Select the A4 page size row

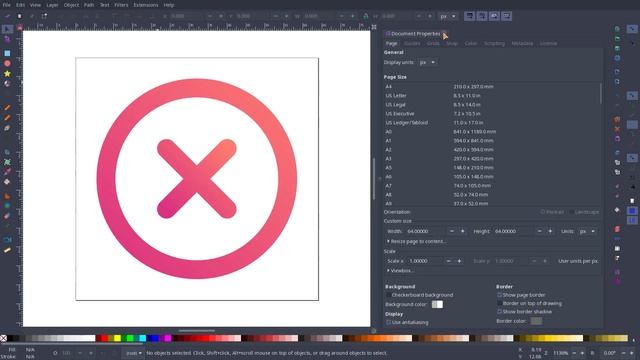pyautogui.click(x=492, y=87)
